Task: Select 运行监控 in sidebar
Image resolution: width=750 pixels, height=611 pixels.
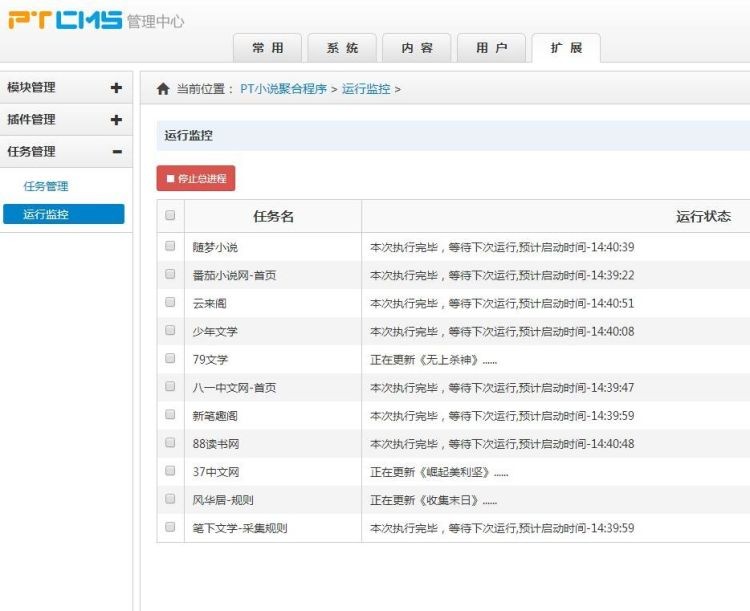Action: click(x=64, y=214)
